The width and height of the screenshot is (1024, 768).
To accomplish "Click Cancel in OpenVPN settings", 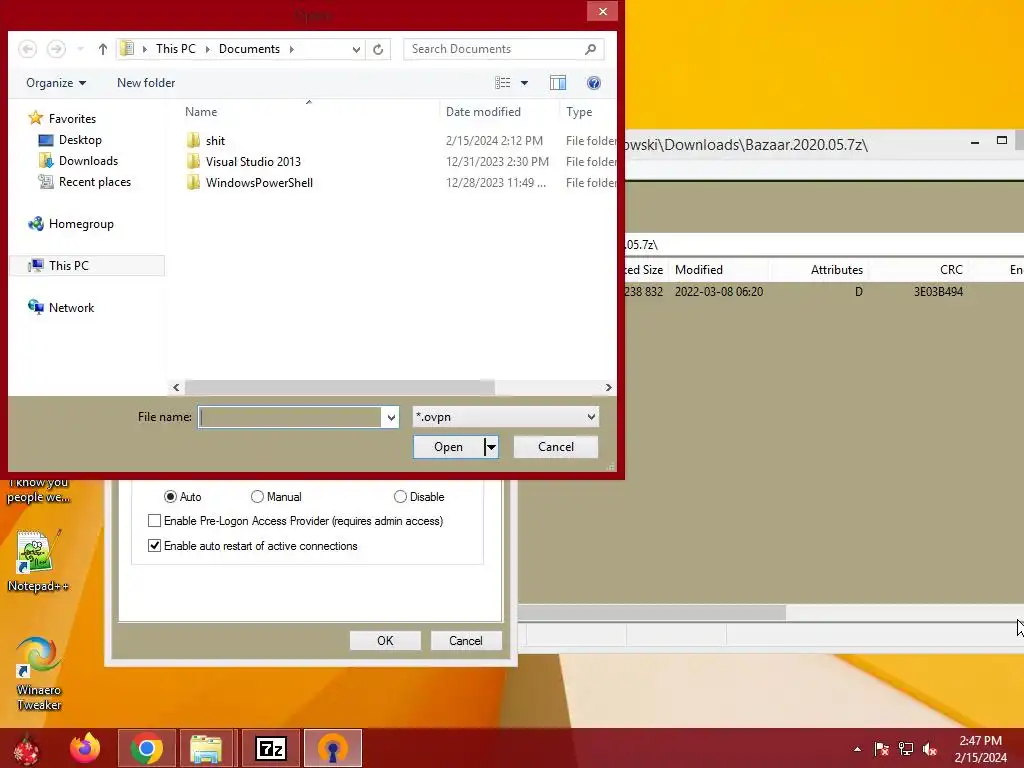I will coord(466,641).
